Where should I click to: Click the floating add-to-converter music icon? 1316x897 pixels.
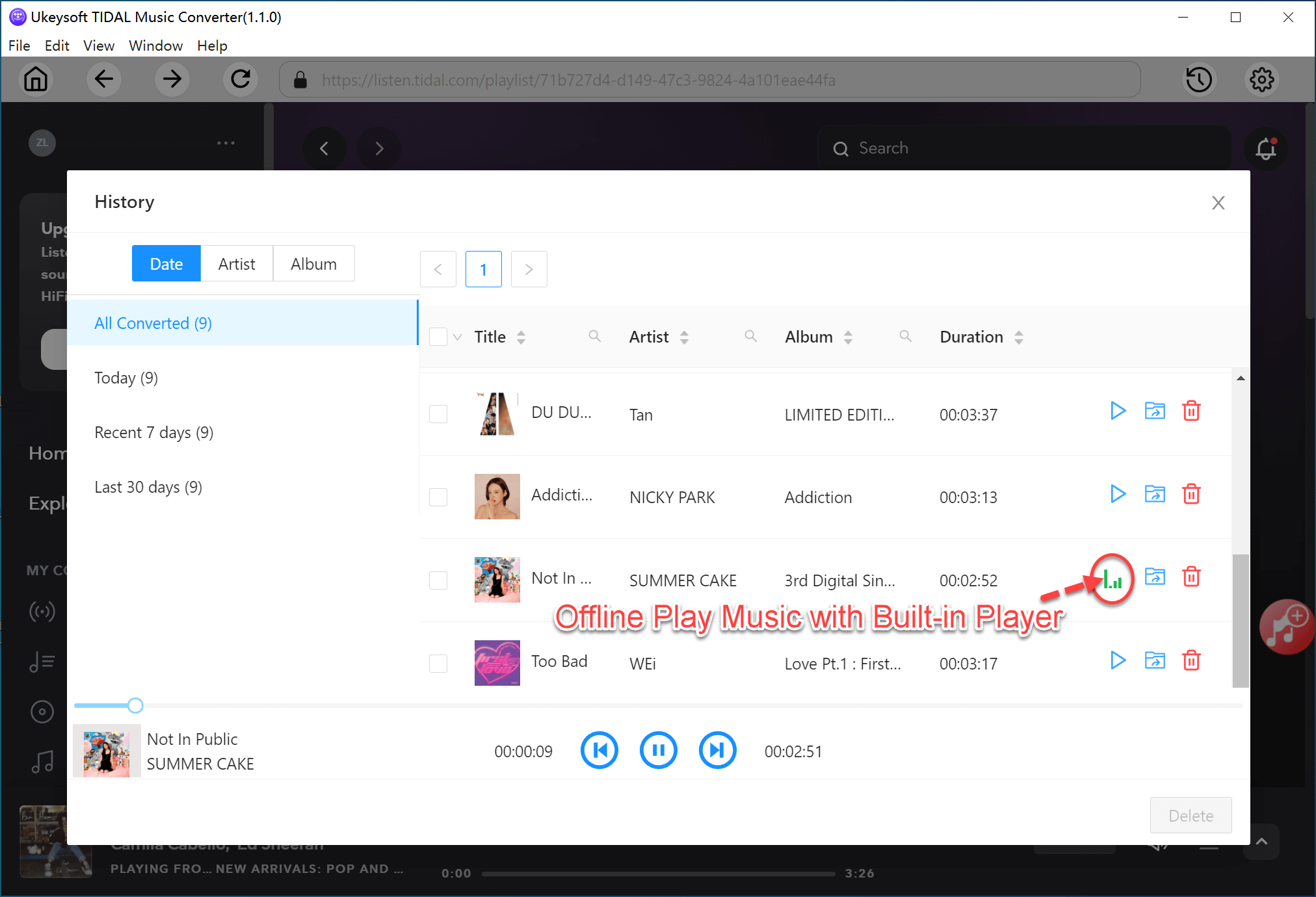tap(1287, 627)
